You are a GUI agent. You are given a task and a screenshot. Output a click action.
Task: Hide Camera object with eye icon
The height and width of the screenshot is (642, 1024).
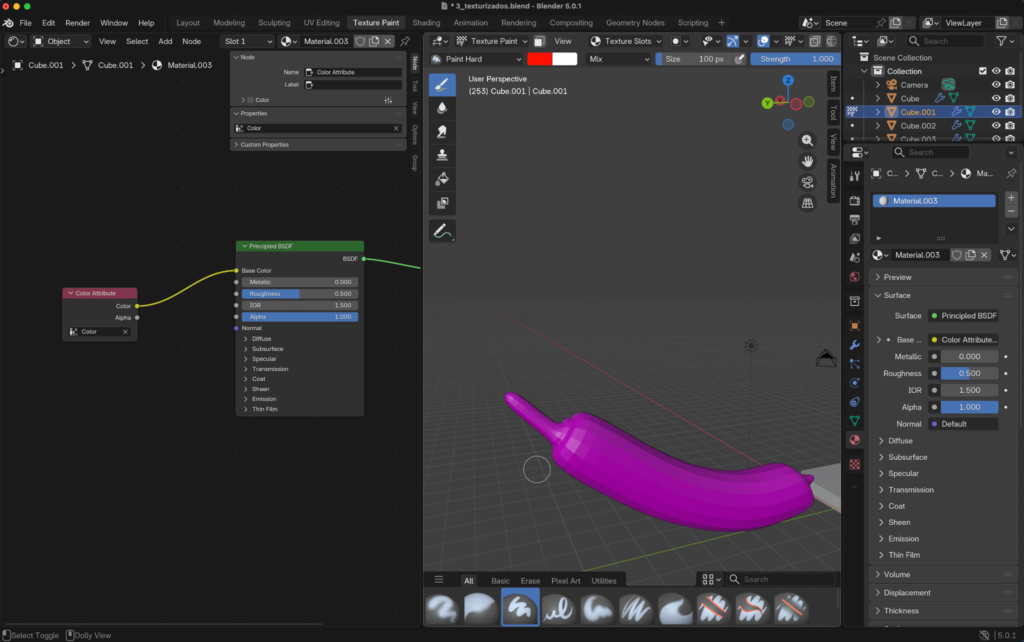pos(996,85)
